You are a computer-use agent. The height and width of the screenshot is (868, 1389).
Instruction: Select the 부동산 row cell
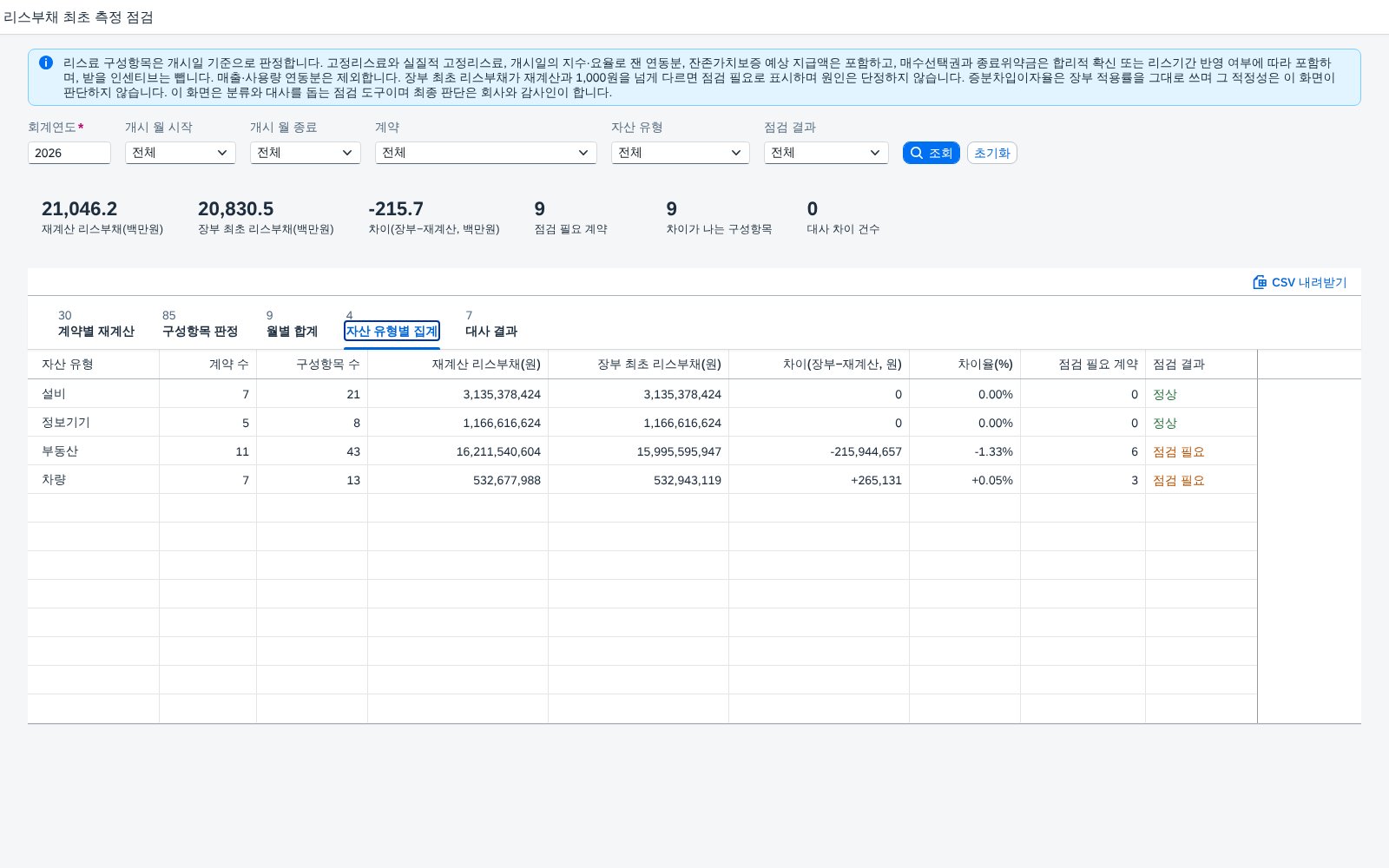94,451
